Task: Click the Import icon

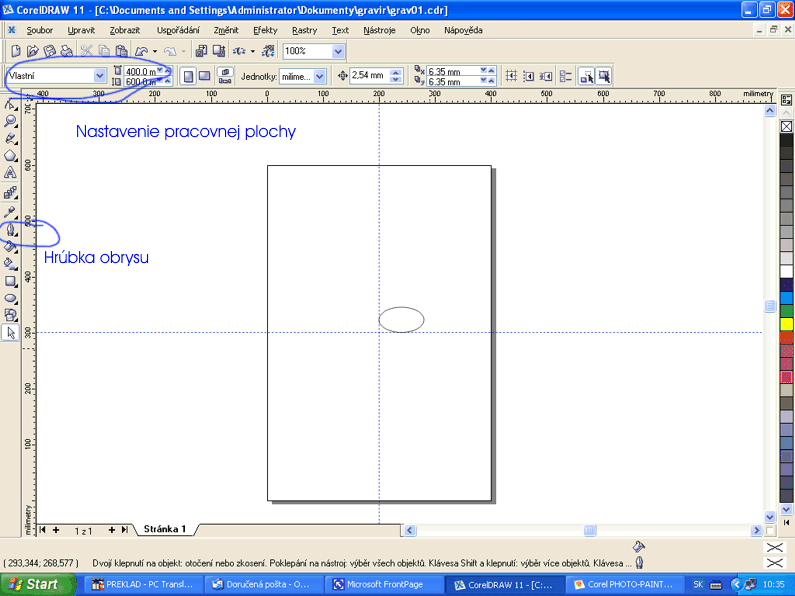Action: coord(201,51)
